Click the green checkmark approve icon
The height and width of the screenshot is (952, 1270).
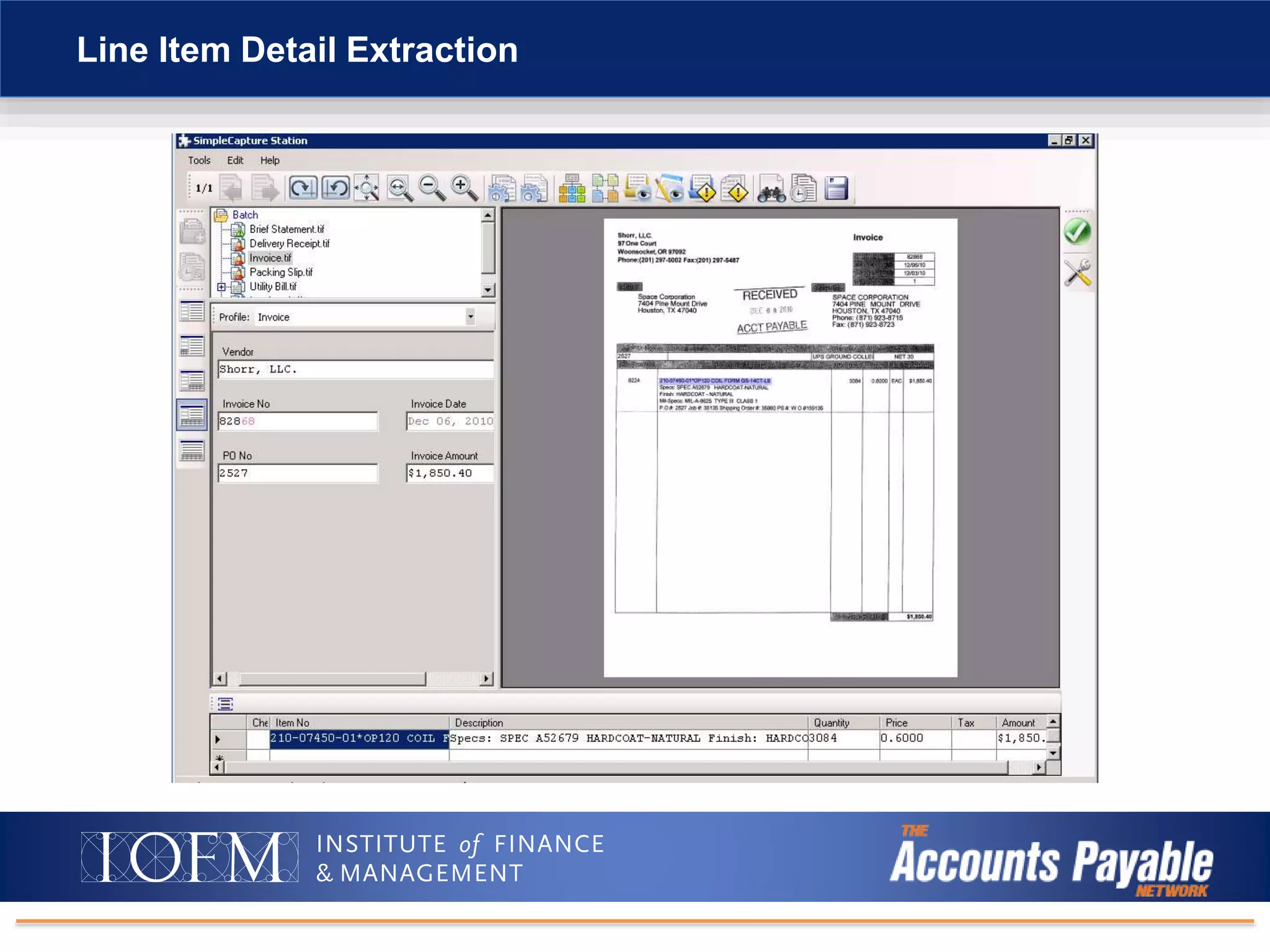pos(1077,232)
